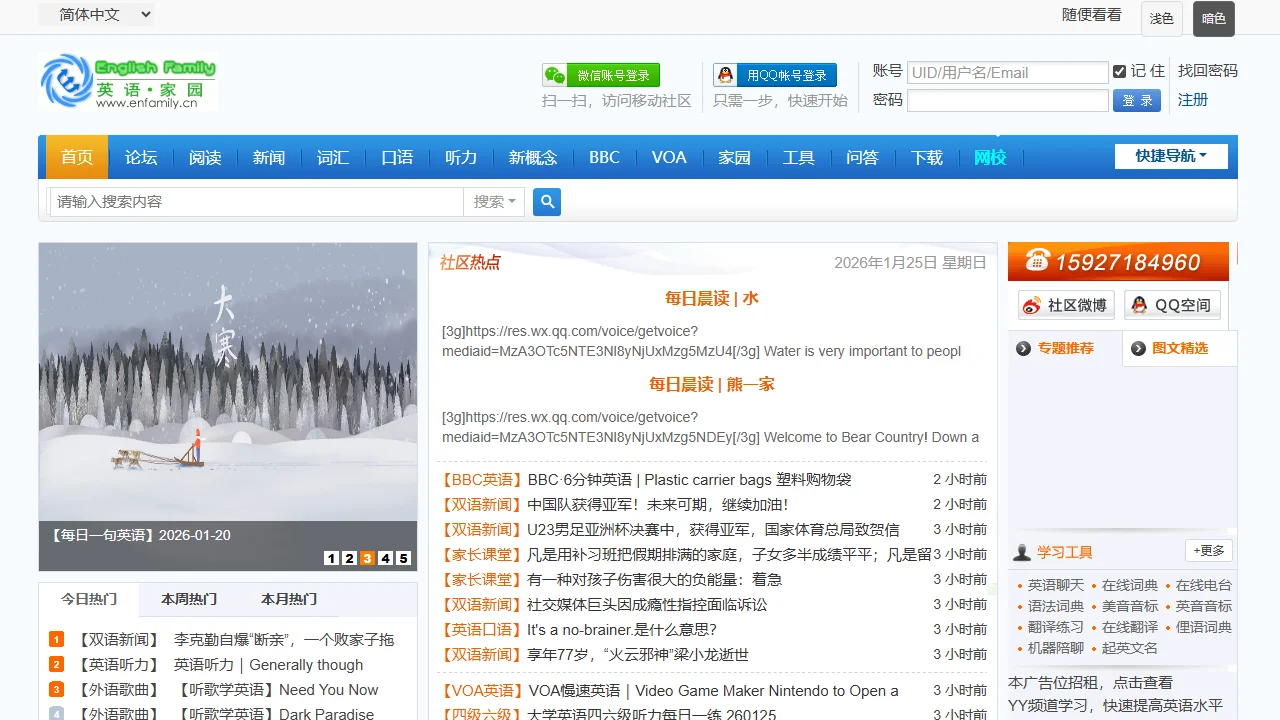Open the 简体中文 language dropdown

(96, 15)
